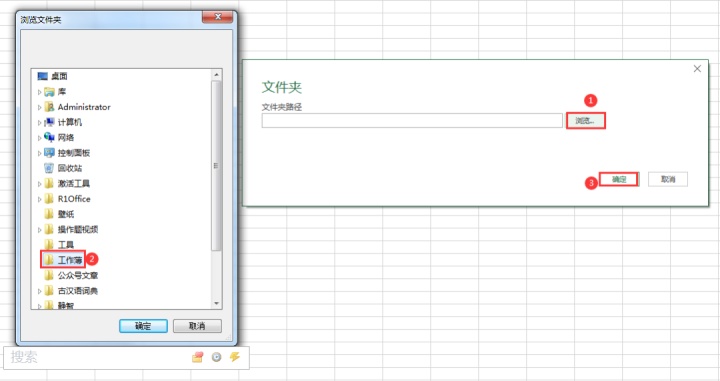Viewport: 720px width, 381px height.
Task: Click 取消 in the 浏览文件夹 dialog
Action: click(197, 326)
